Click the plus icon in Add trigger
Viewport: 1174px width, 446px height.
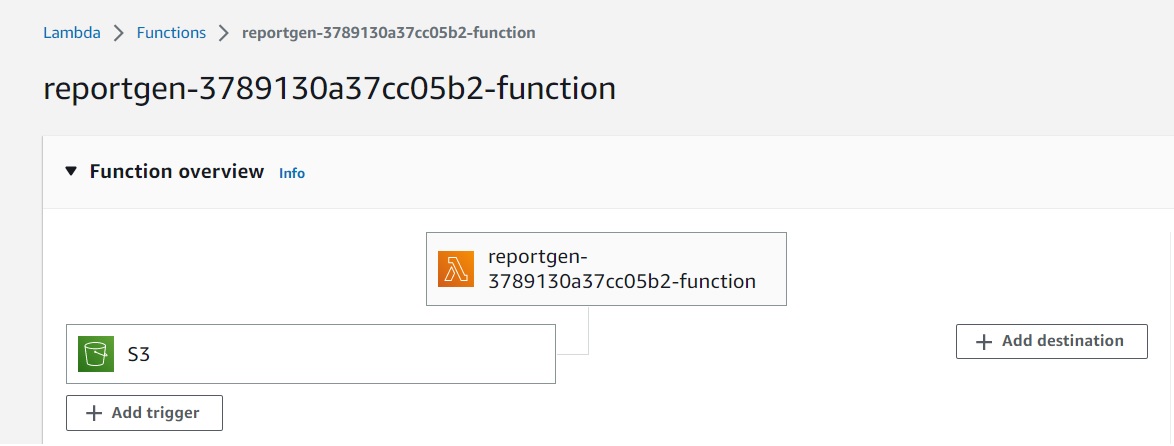pyautogui.click(x=94, y=413)
